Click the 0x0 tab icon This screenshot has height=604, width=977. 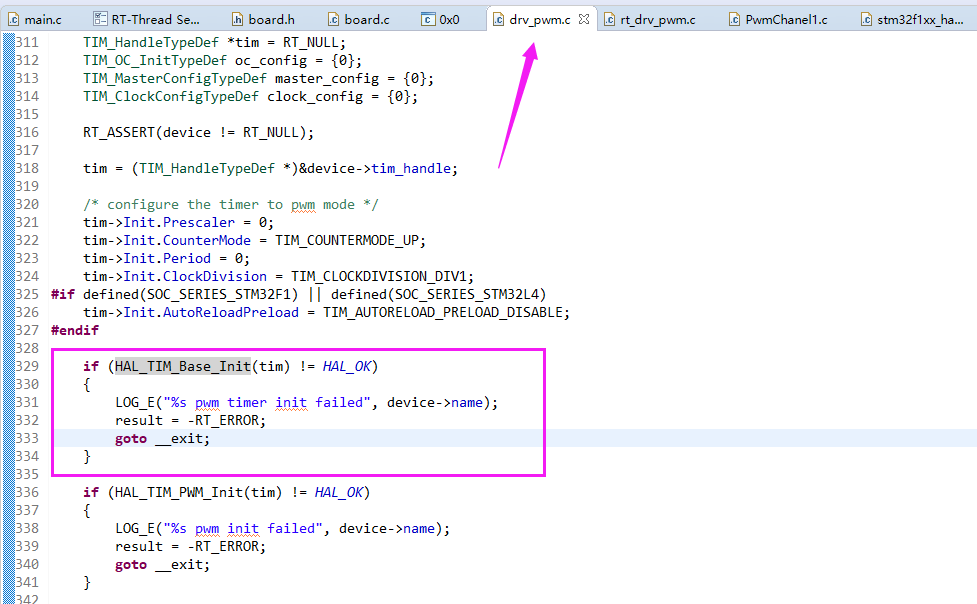428,19
